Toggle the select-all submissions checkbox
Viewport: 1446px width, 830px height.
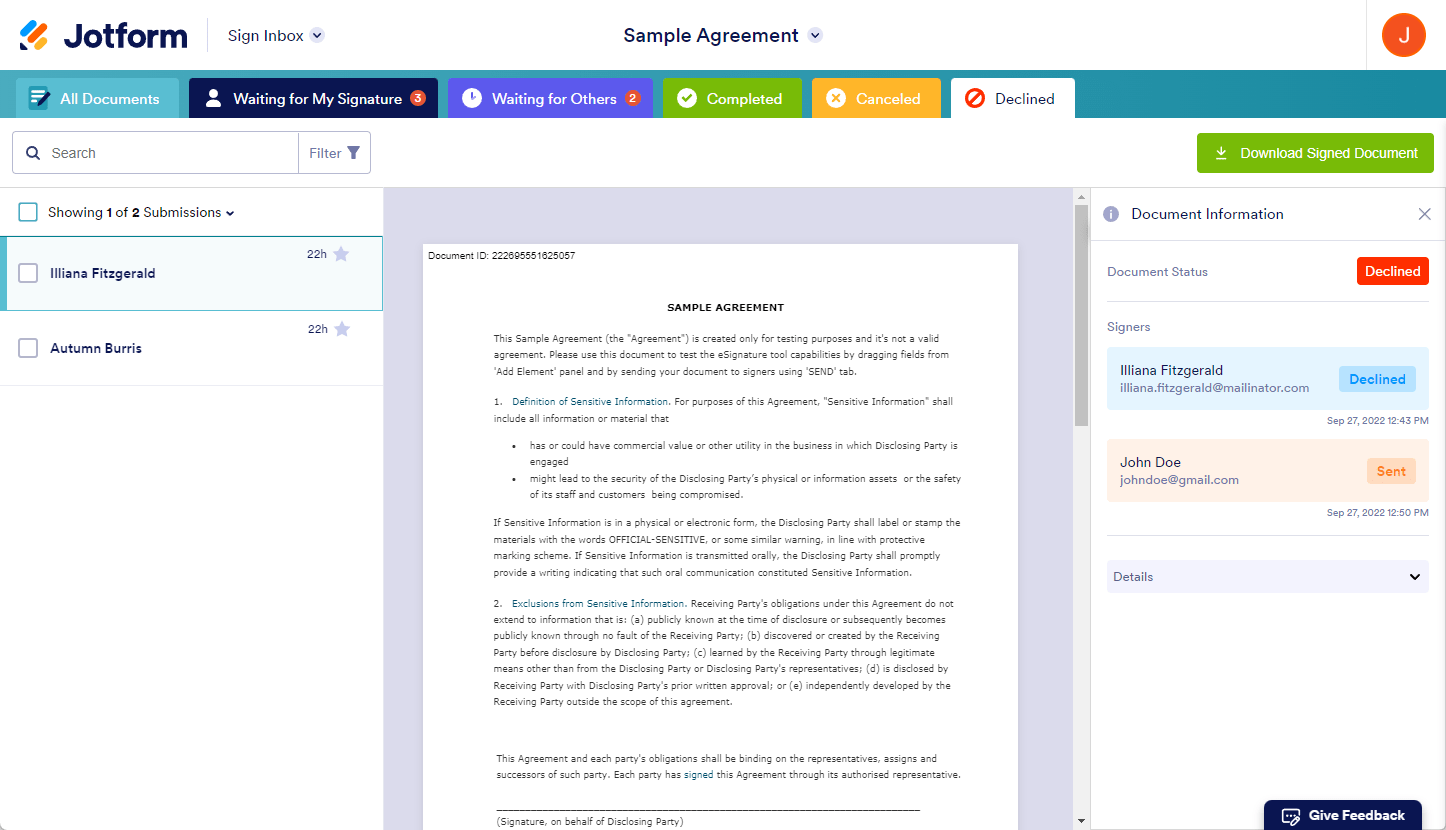[28, 212]
